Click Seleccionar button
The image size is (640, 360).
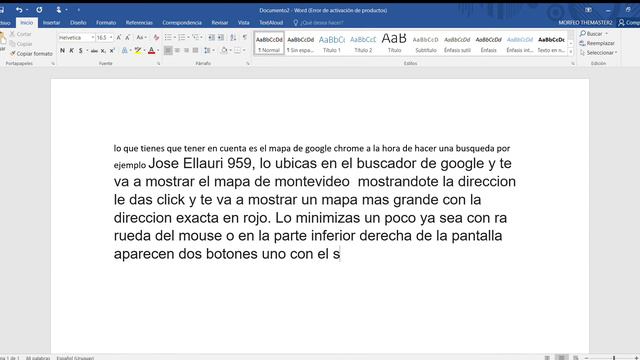click(x=598, y=53)
